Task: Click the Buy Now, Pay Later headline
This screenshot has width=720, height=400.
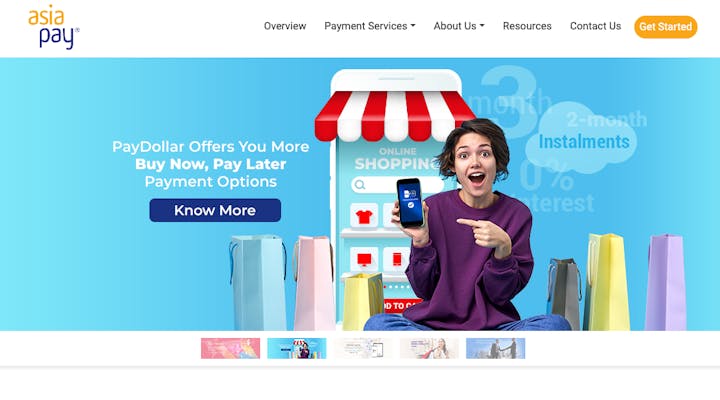Action: 211,164
